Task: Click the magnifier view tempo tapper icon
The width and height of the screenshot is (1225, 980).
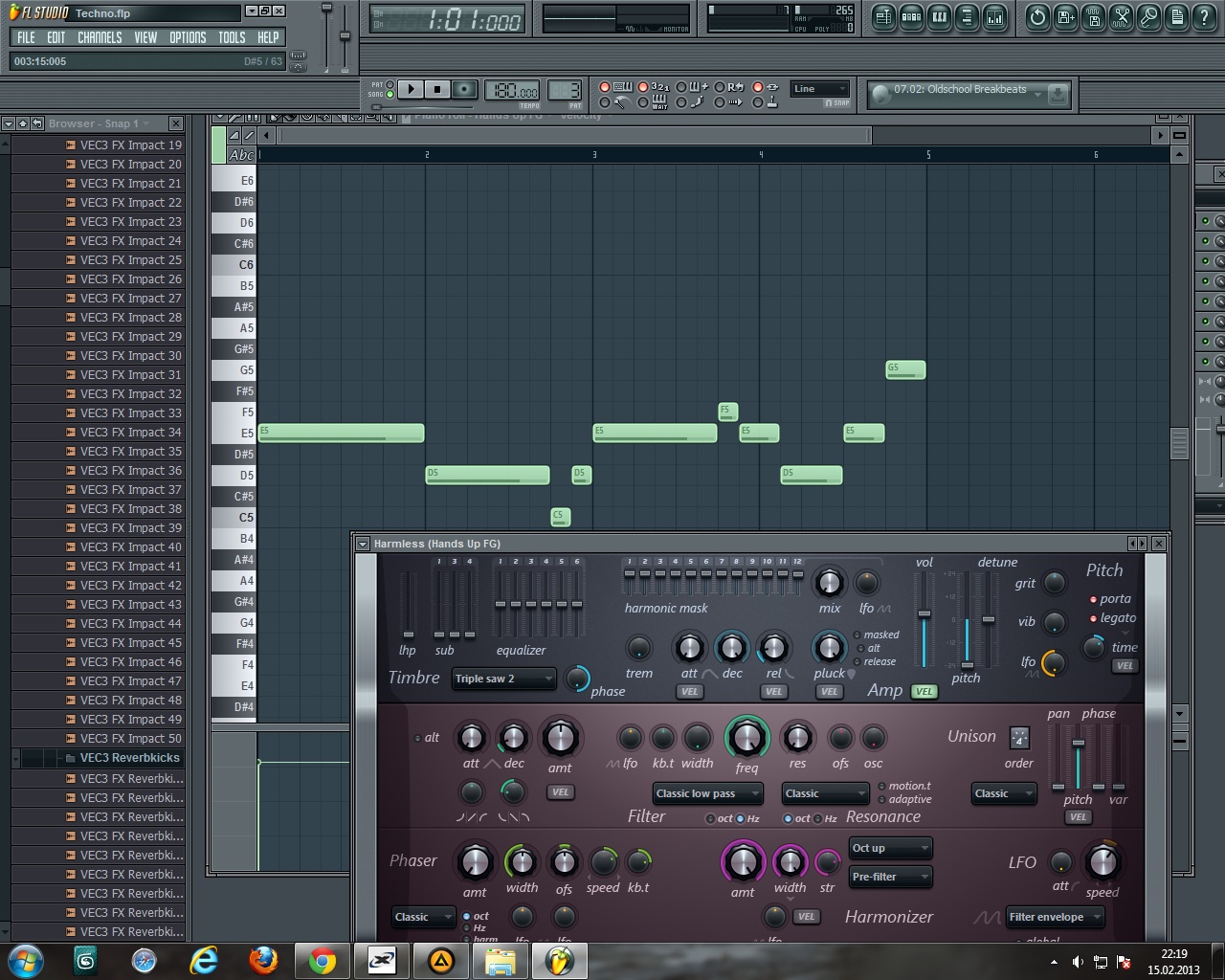Action: pos(1149,16)
